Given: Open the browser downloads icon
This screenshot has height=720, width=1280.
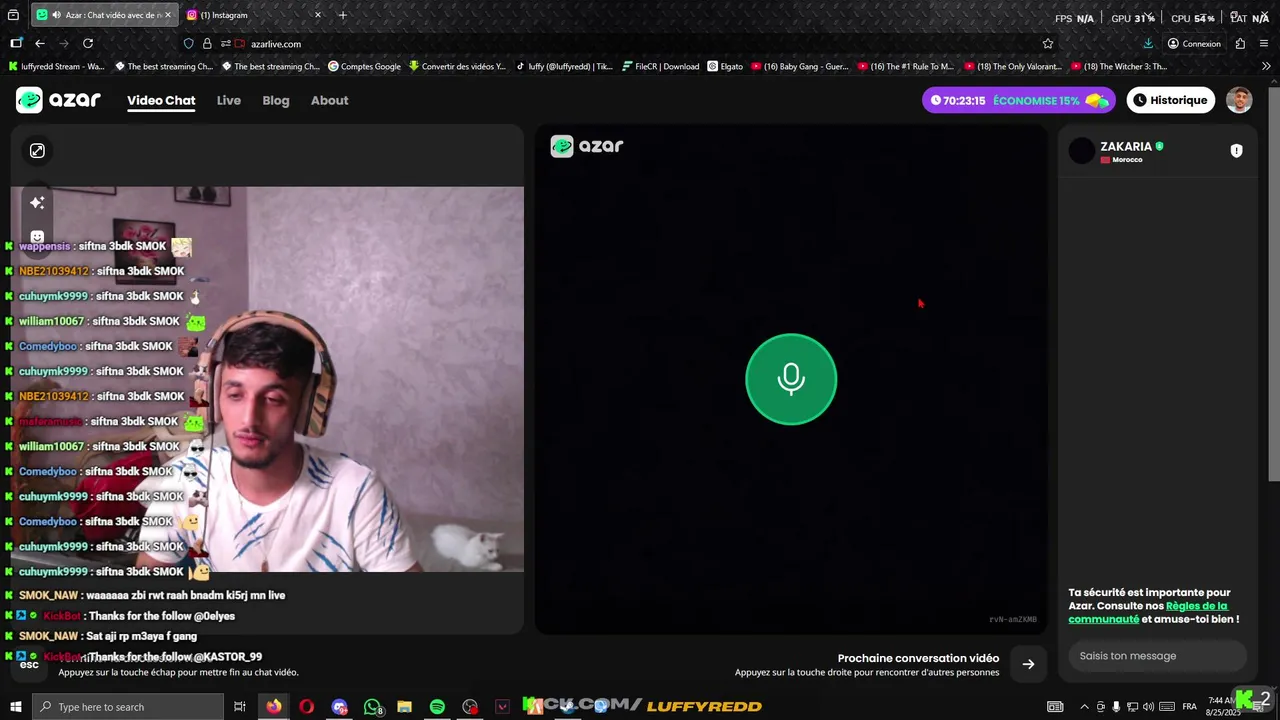Looking at the screenshot, I should [x=1148, y=43].
